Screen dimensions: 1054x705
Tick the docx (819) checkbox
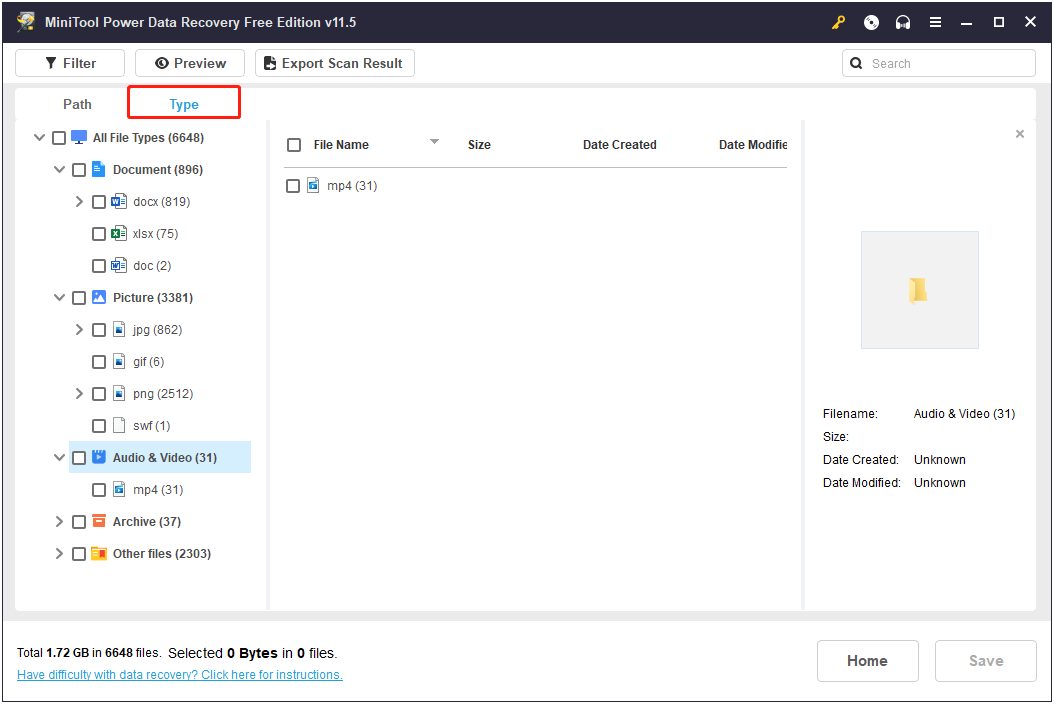coord(99,202)
